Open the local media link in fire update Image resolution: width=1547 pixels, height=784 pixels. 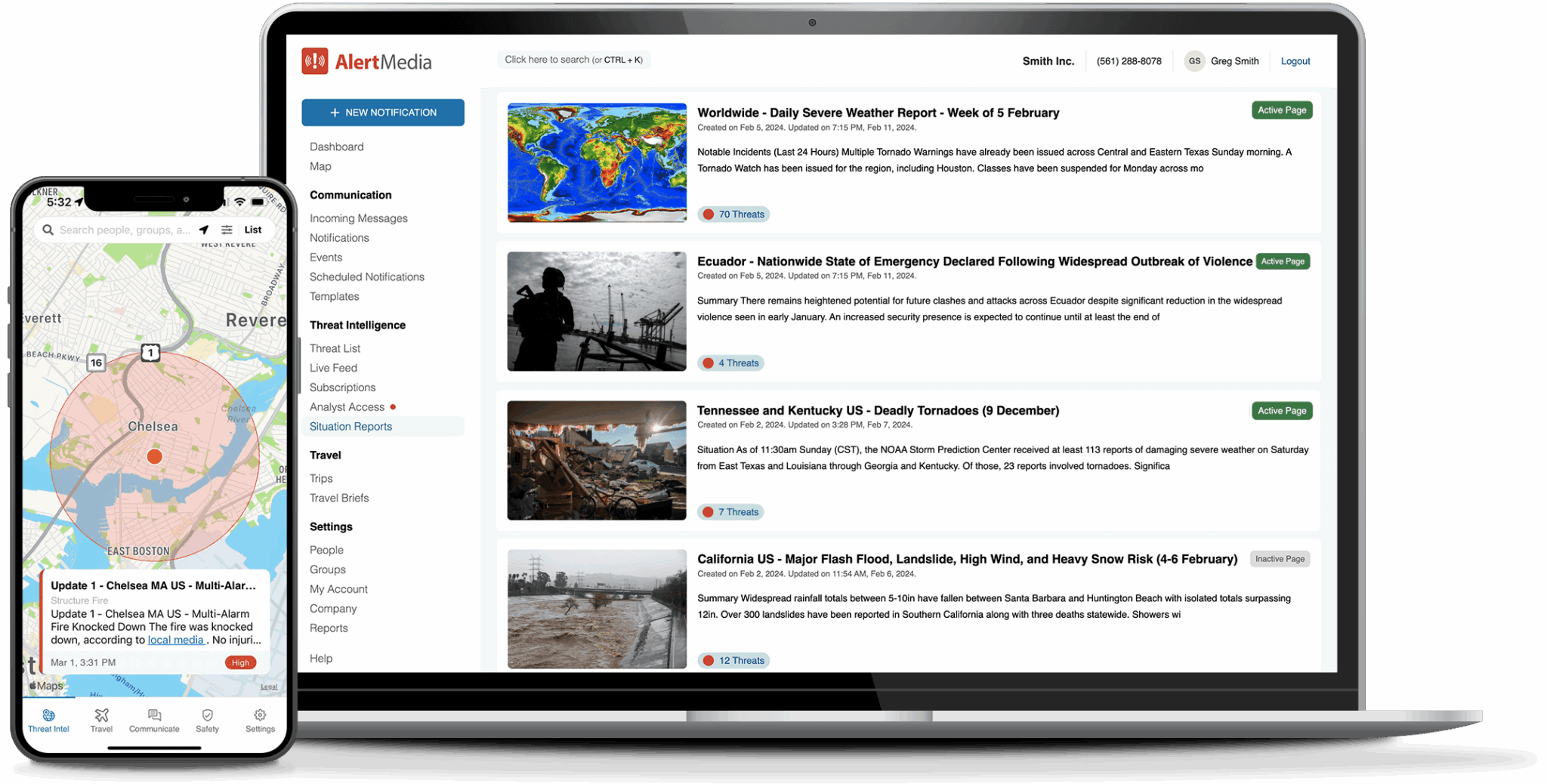click(176, 640)
